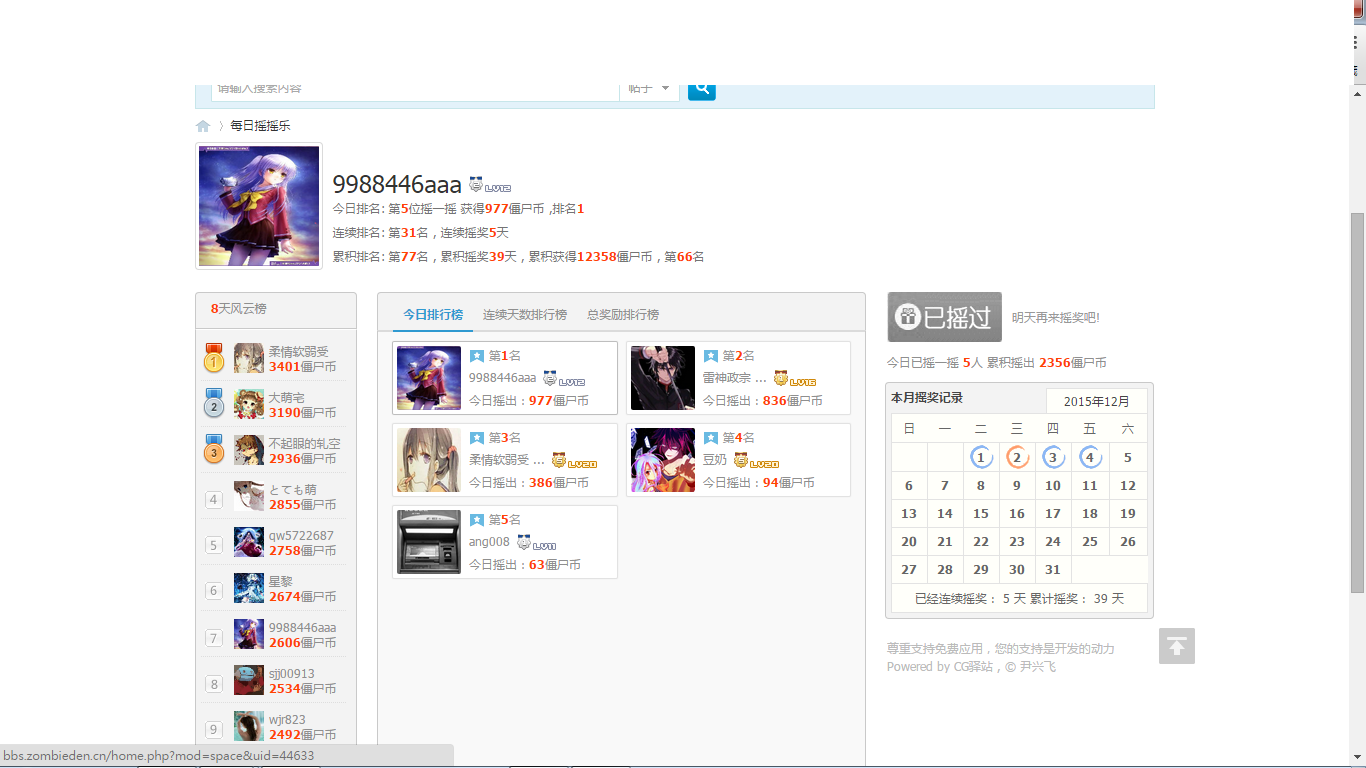Click the blue search magnifier button
Screen dimensions: 1366x768
[702, 89]
